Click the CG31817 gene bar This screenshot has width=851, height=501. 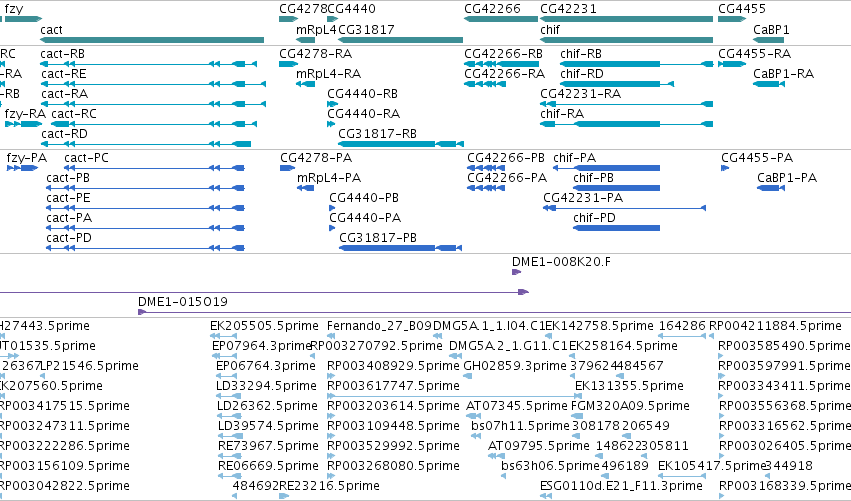(401, 40)
